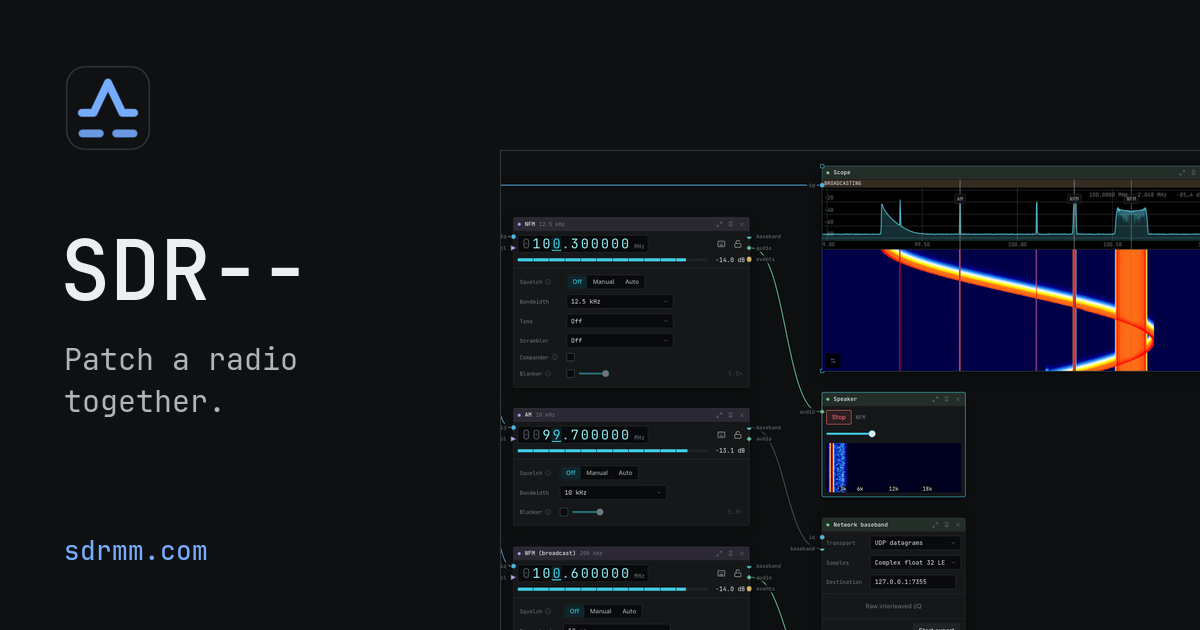This screenshot has width=1200, height=630.
Task: Open Transport UDP datagrams dropdown
Action: click(x=915, y=543)
